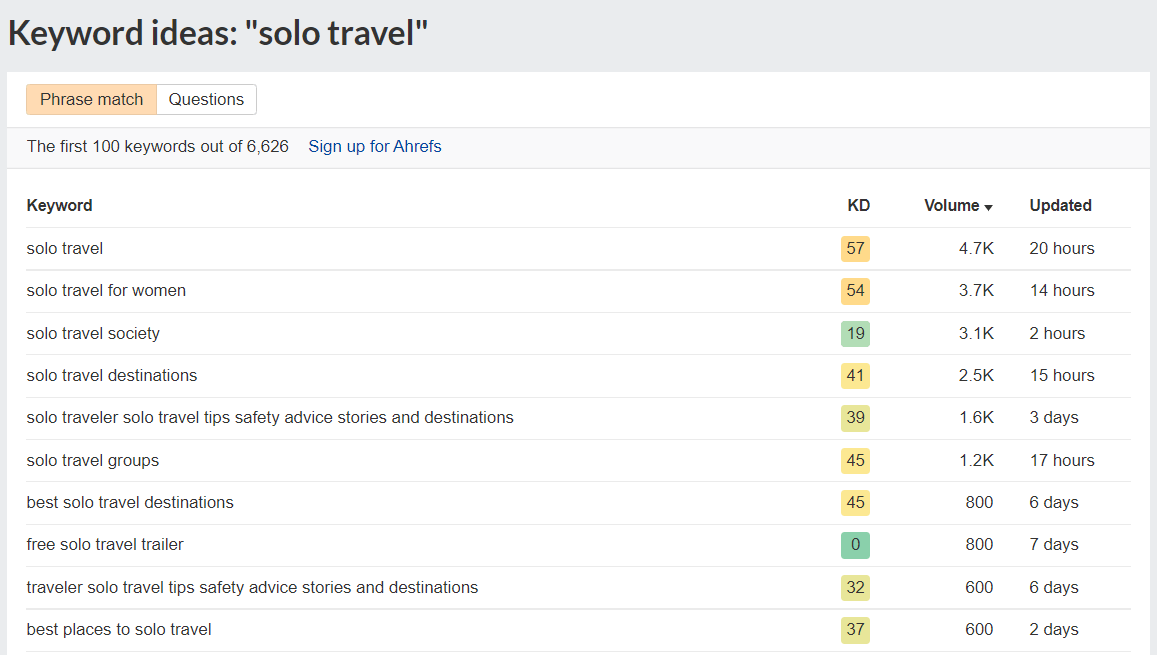Open the long "solo traveler solo travel tips" keyword
Viewport: 1157px width, 655px height.
[269, 417]
